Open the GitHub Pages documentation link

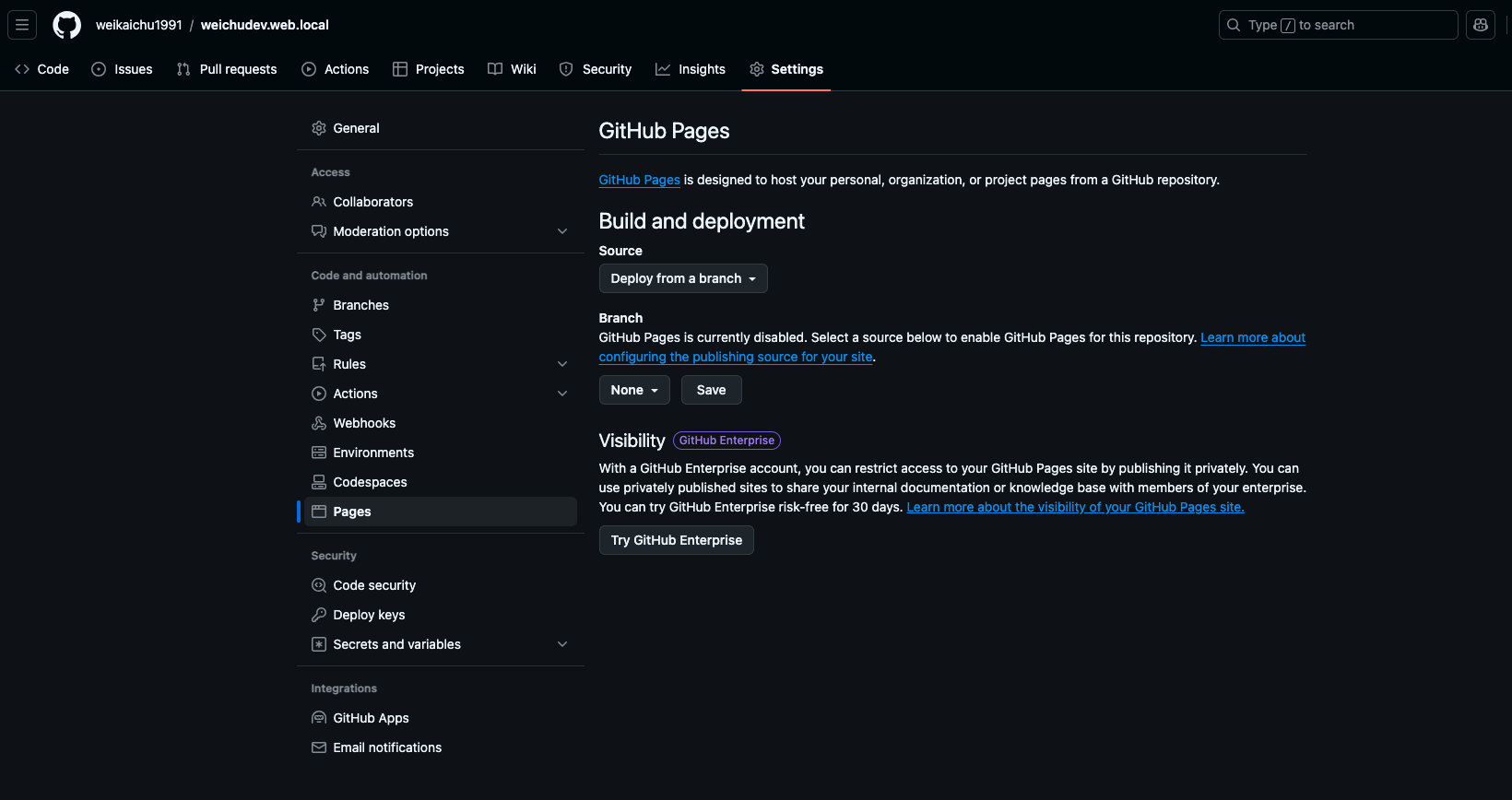coord(640,180)
